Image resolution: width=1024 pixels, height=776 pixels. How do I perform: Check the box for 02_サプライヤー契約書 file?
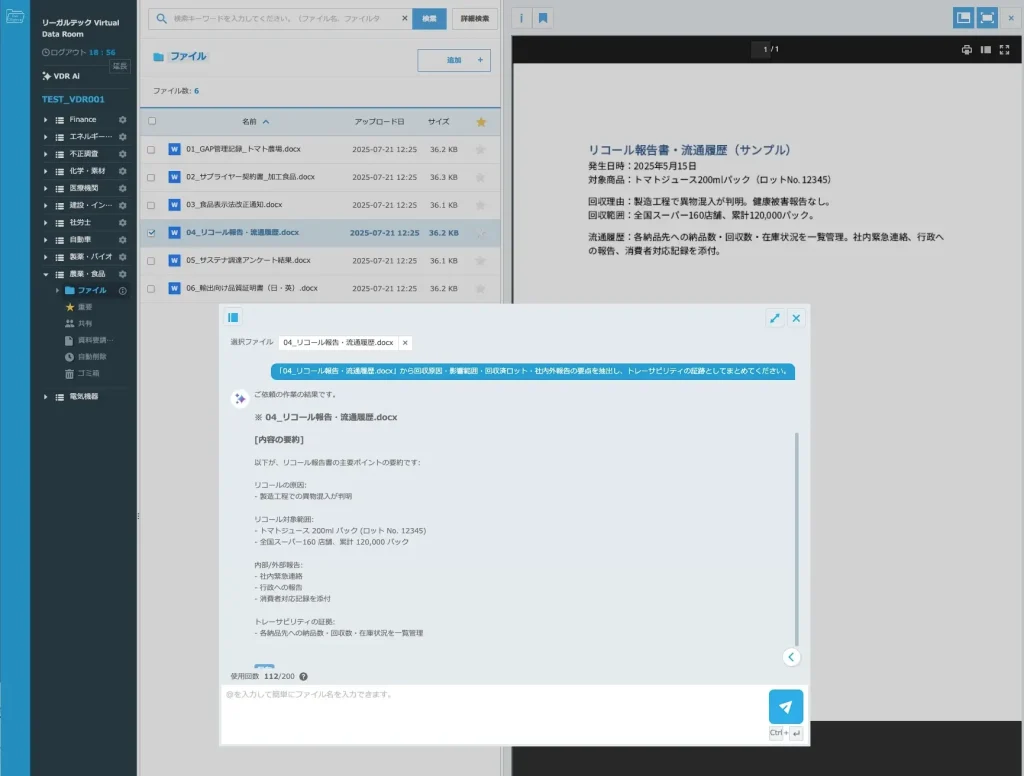(152, 177)
